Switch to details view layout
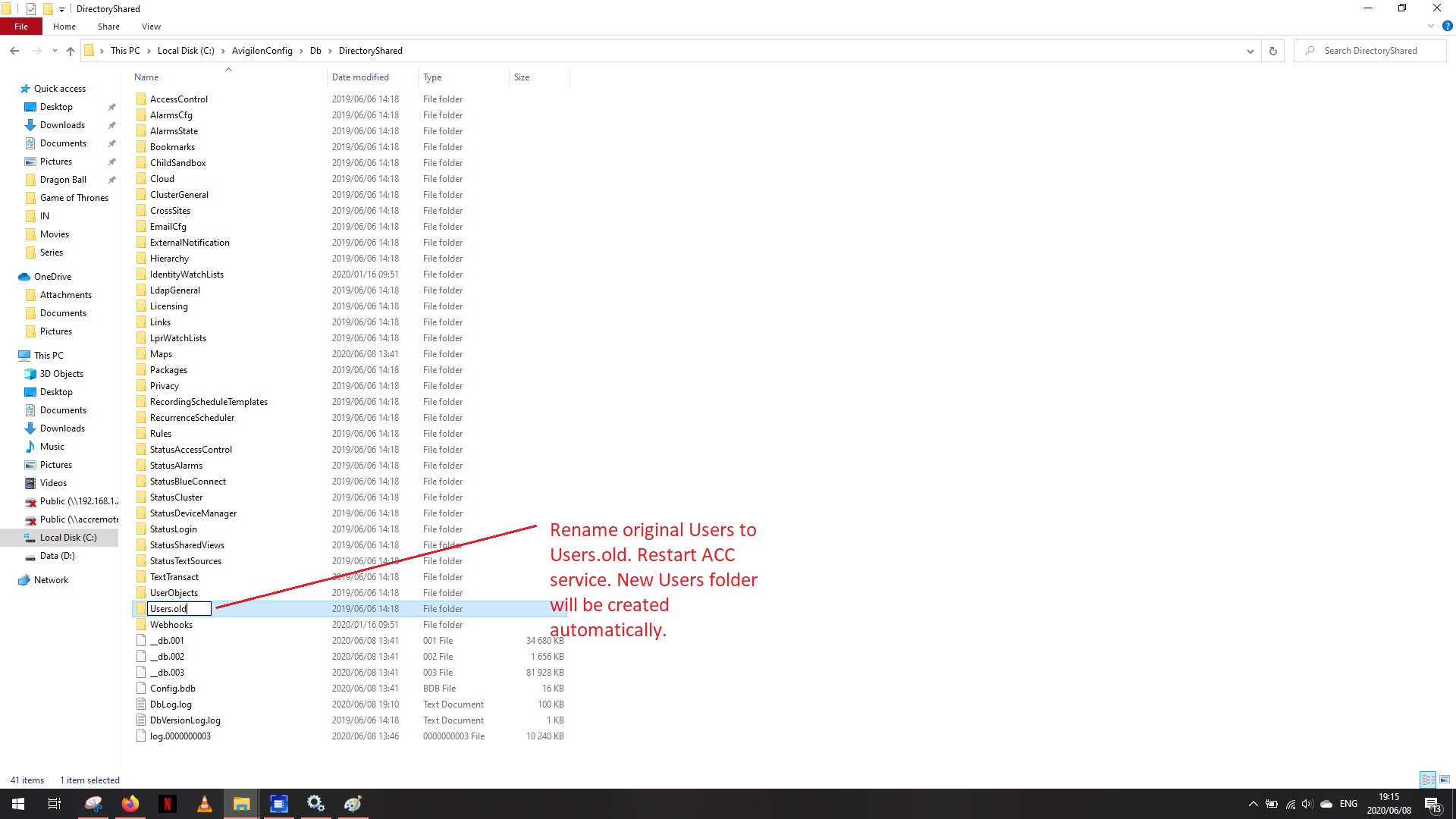This screenshot has width=1456, height=819. [x=1428, y=780]
